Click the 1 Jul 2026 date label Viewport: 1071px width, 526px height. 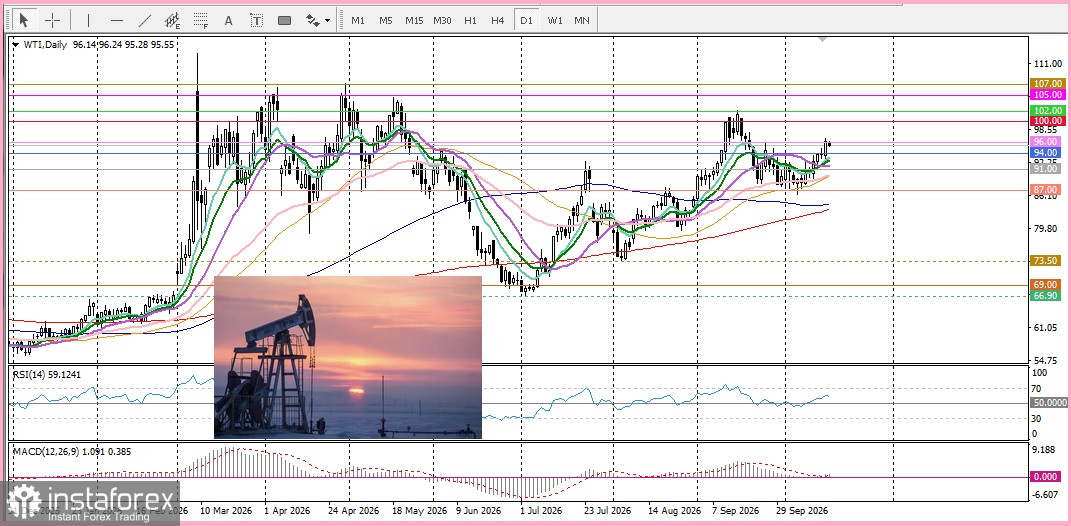(540, 510)
